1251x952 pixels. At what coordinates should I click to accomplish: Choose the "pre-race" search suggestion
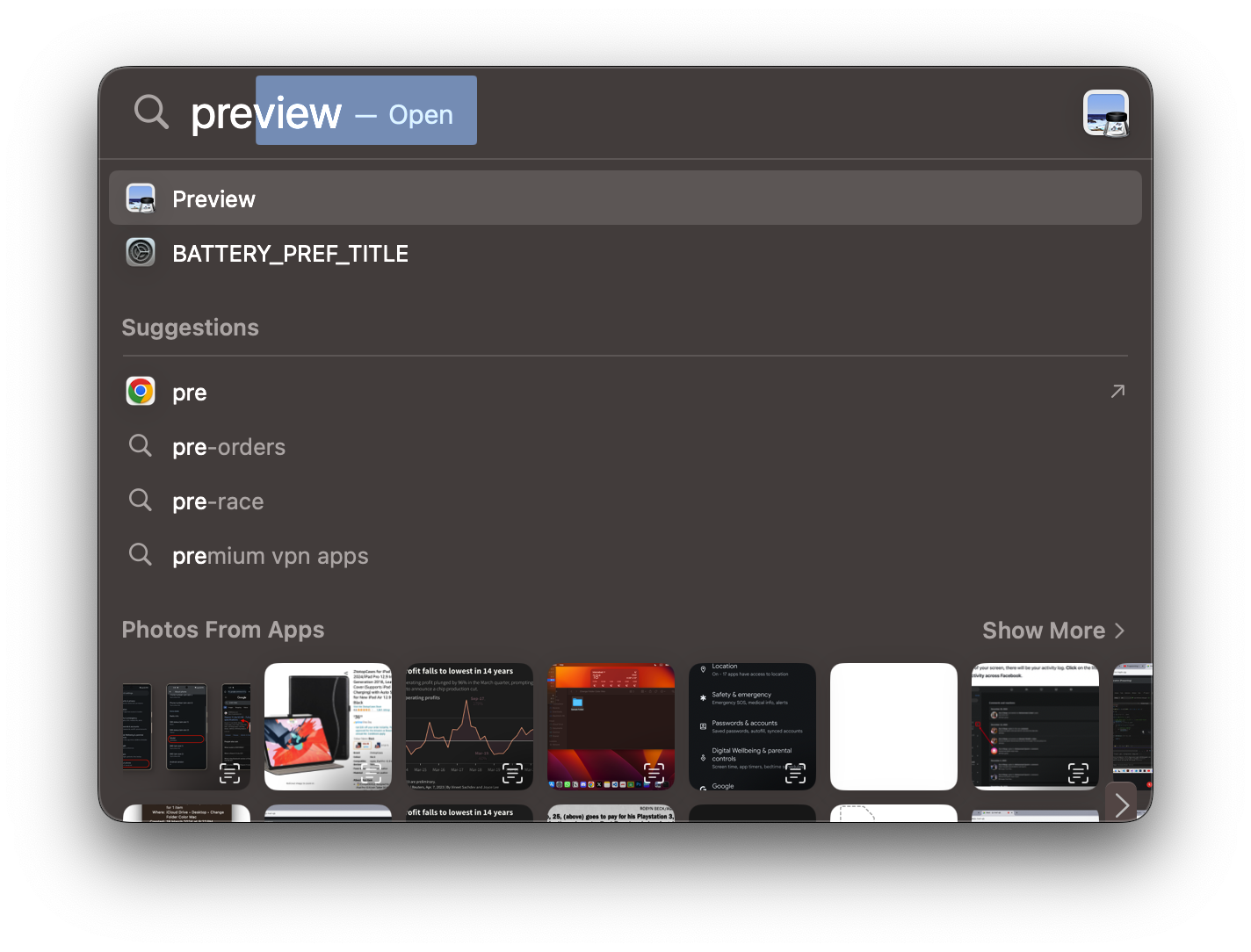[625, 501]
